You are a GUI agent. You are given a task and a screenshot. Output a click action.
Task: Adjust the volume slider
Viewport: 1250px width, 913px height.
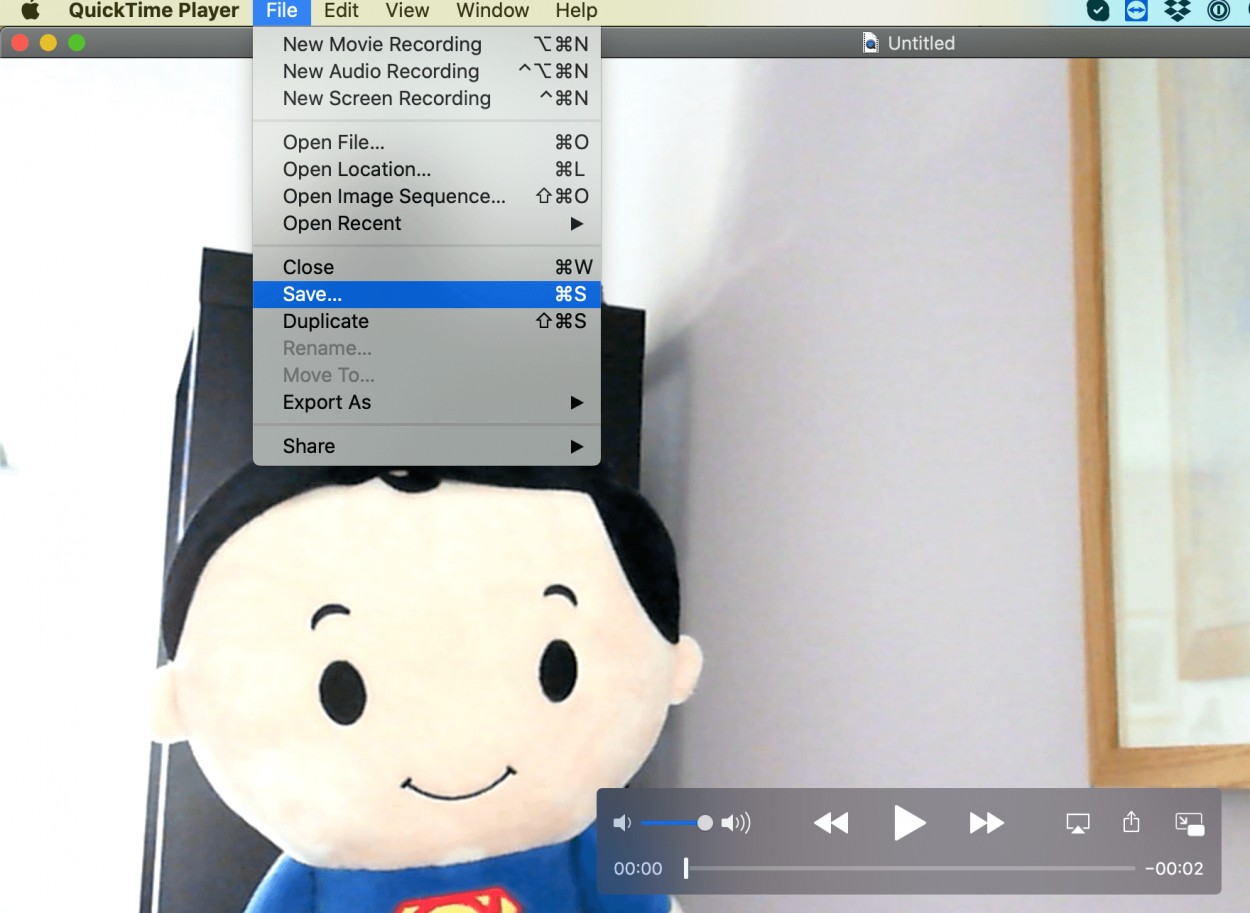coord(677,823)
